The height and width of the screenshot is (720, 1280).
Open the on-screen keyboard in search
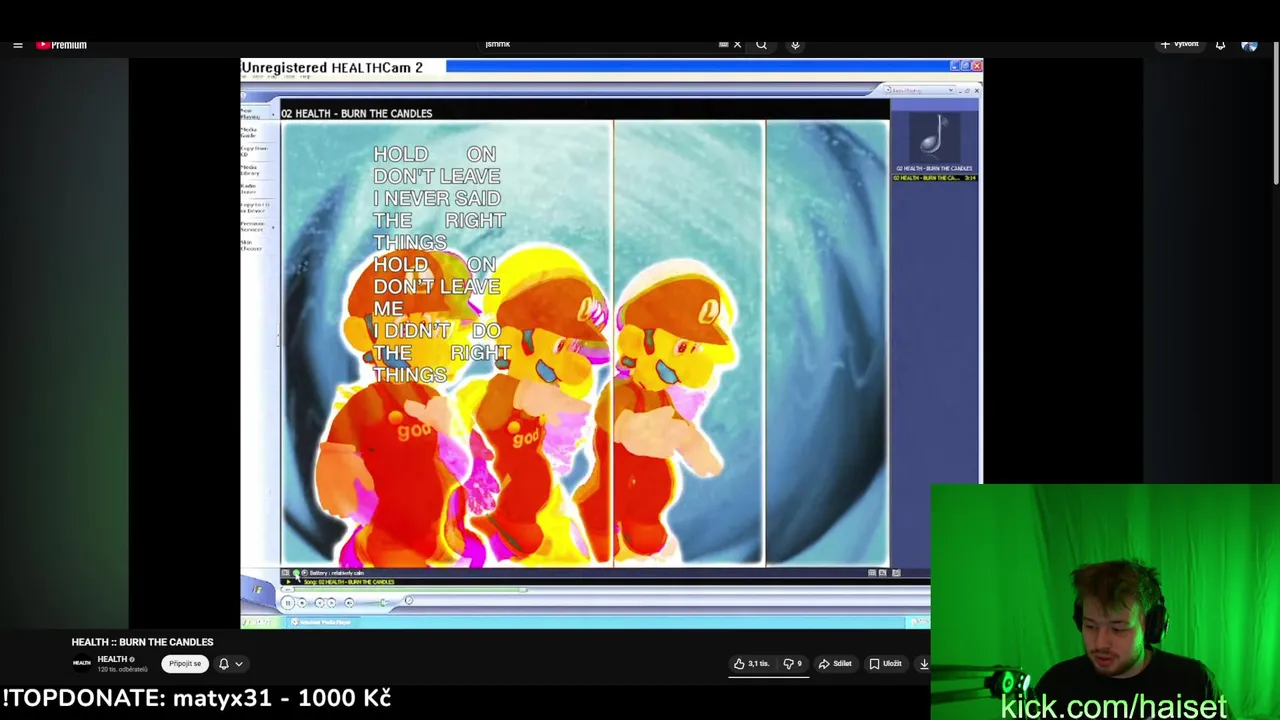tap(723, 44)
